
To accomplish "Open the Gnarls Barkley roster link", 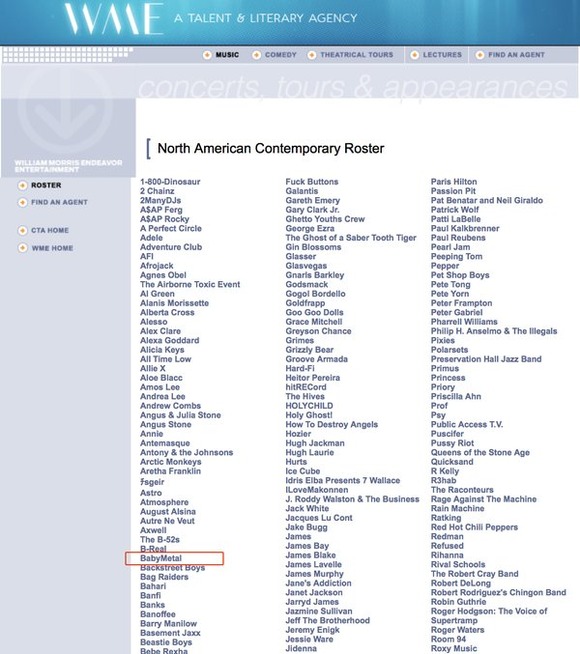I will (x=315, y=275).
